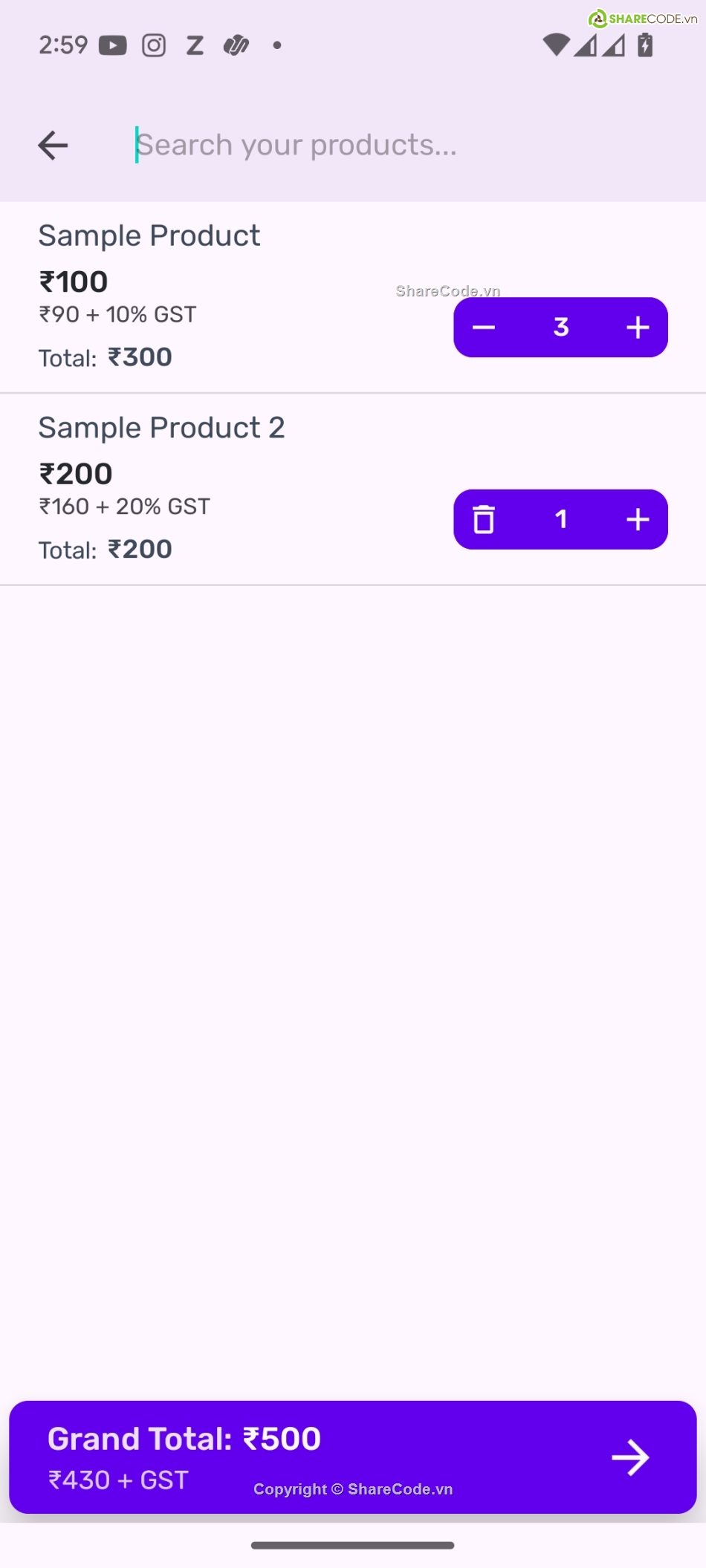The height and width of the screenshot is (1568, 706).
Task: Tap the Total ₹300 line
Action: point(106,358)
